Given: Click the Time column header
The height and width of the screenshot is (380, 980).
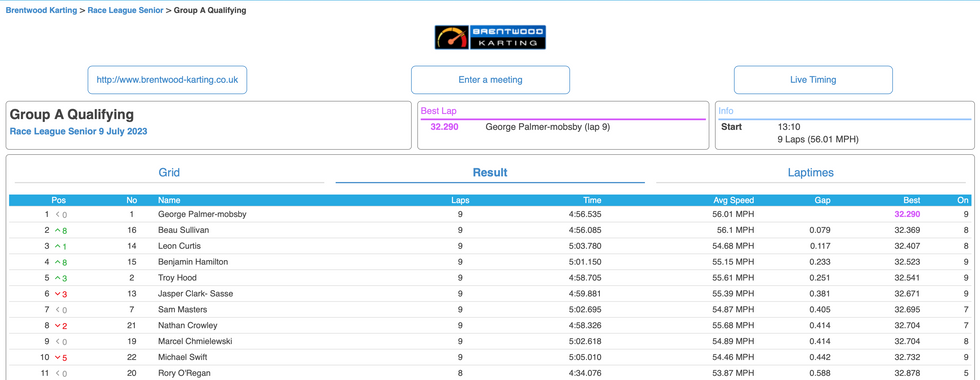Looking at the screenshot, I should coord(592,201).
